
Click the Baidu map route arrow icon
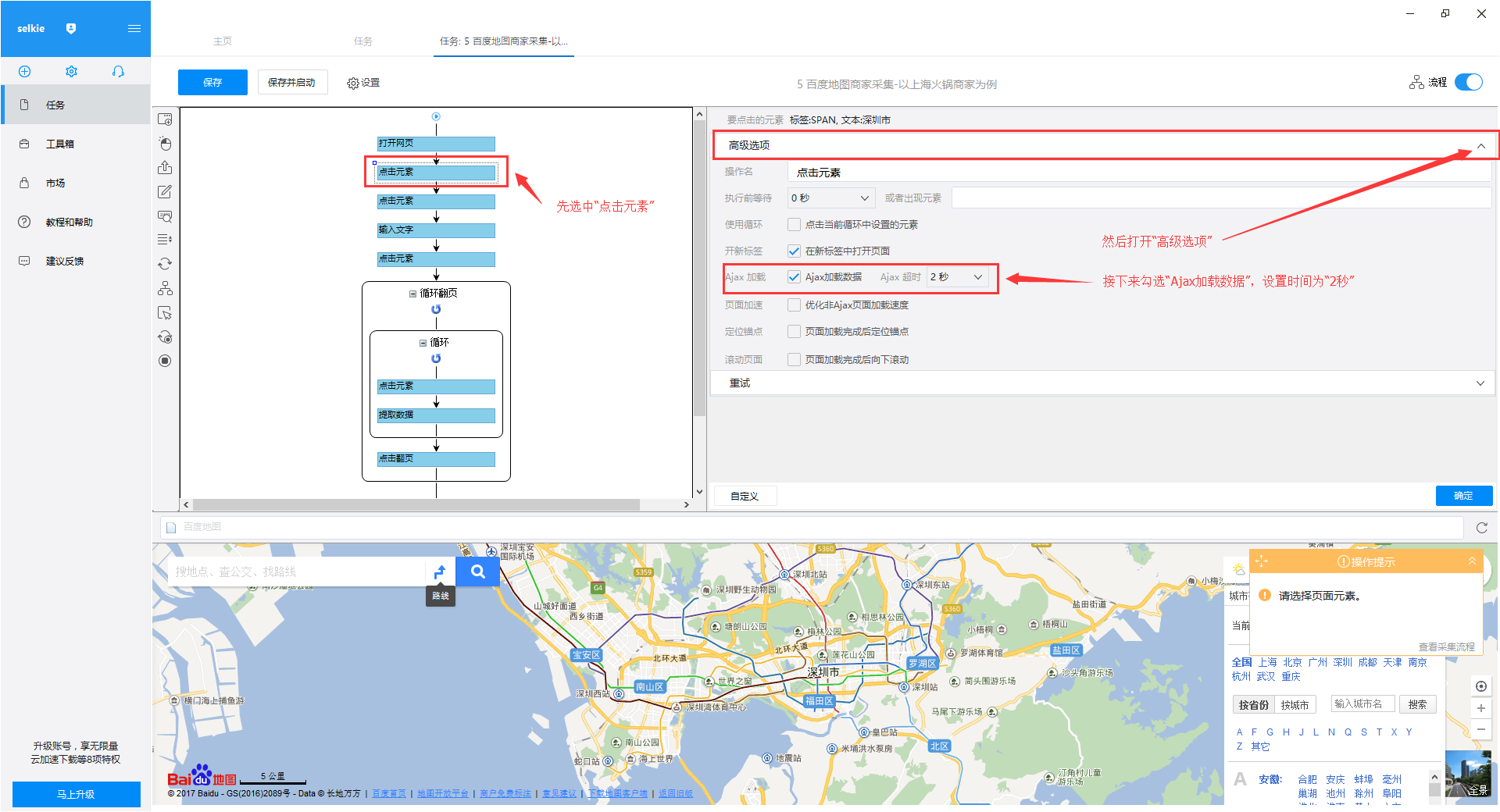coord(441,572)
